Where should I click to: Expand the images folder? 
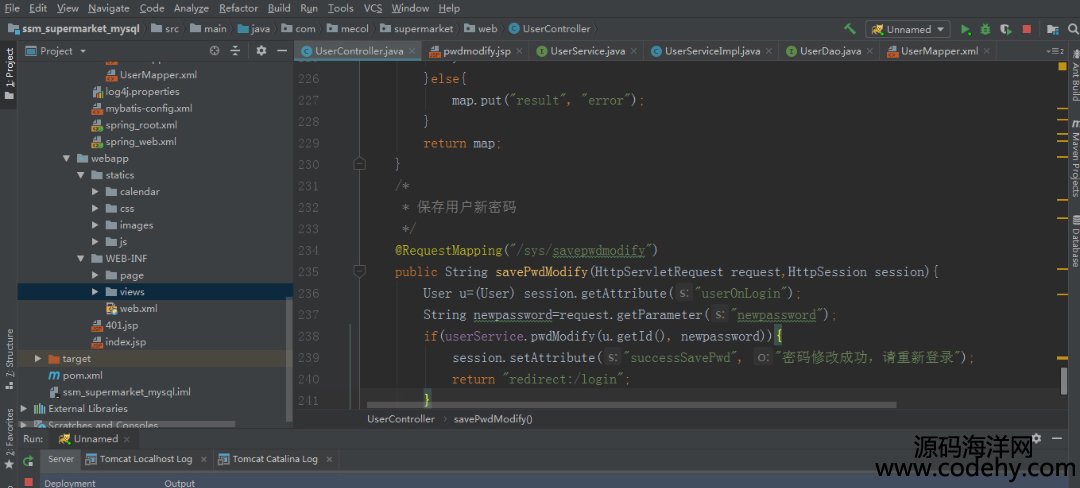pos(95,225)
